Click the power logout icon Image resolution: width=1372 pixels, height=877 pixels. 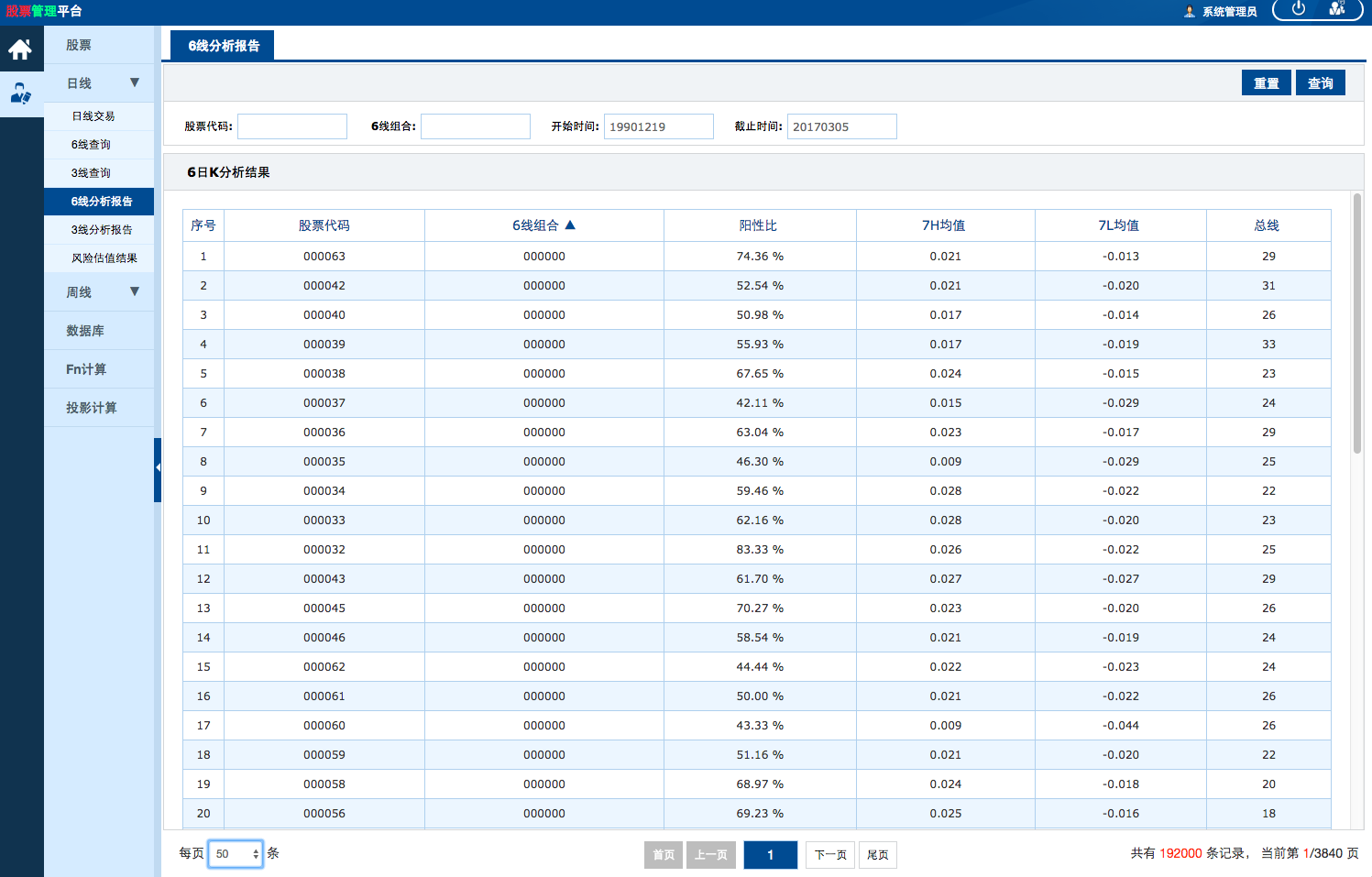(1298, 9)
